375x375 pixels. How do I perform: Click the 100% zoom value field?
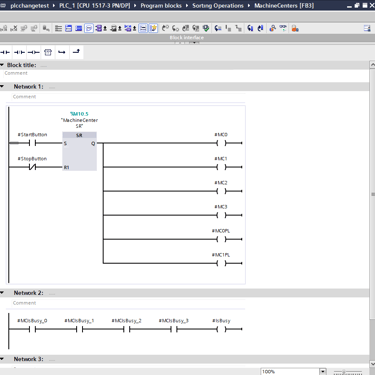tap(290, 371)
